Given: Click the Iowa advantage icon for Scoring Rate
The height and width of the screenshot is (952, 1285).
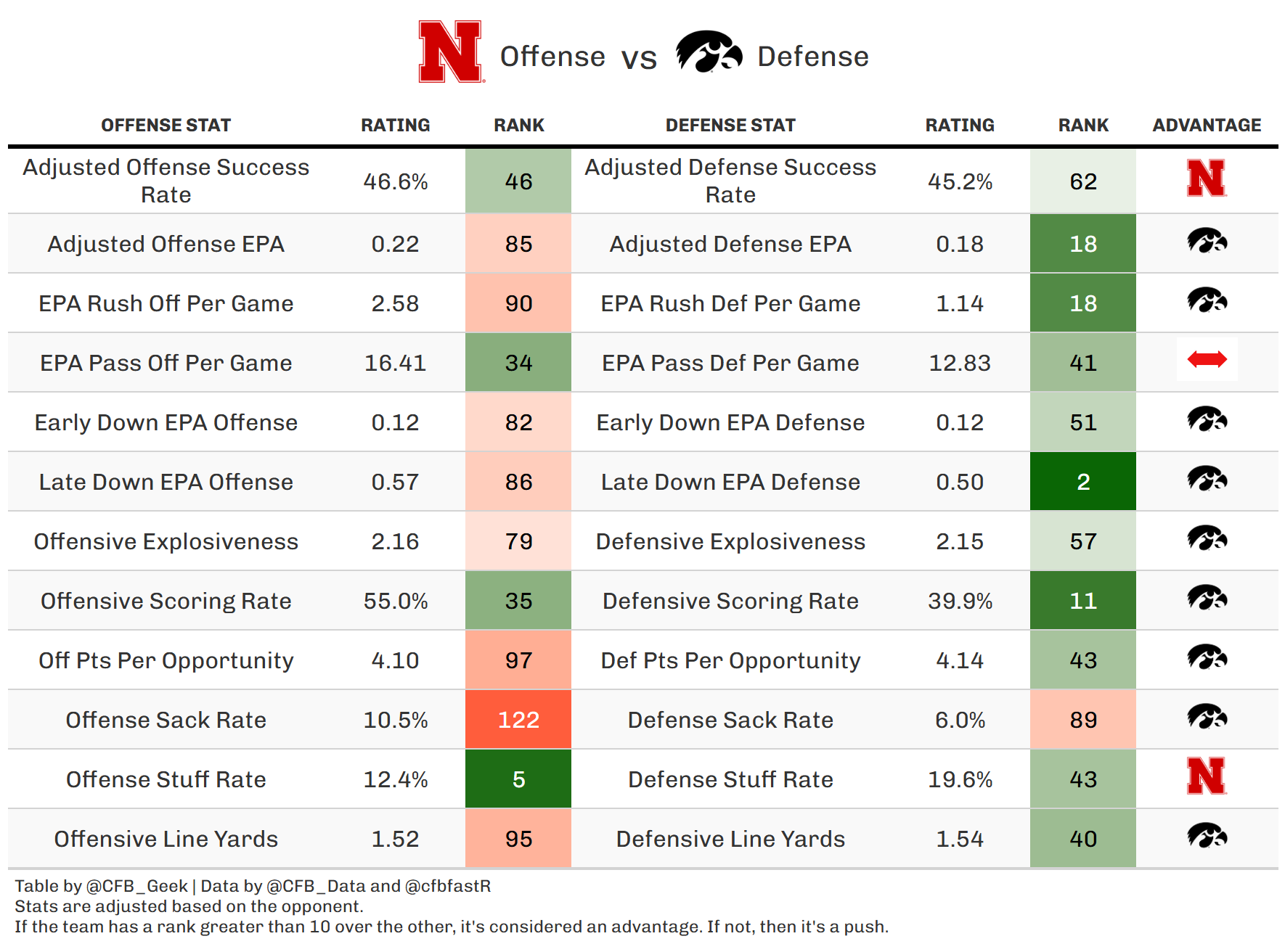Looking at the screenshot, I should 1207,598.
